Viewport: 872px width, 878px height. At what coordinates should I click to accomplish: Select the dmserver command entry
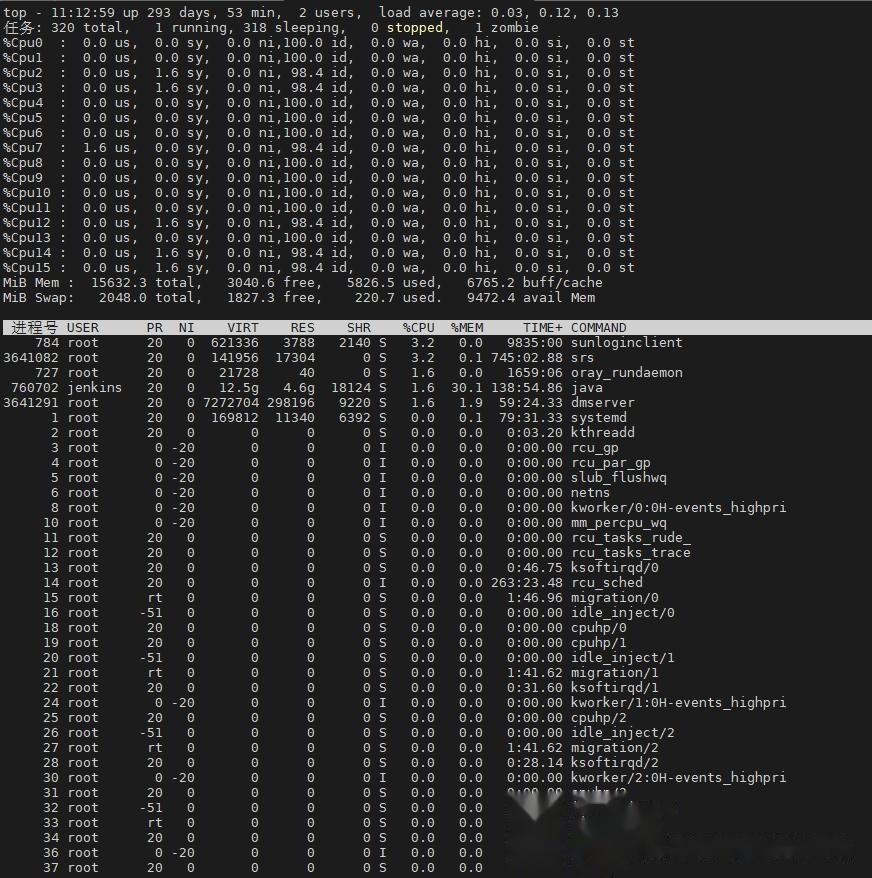point(602,403)
